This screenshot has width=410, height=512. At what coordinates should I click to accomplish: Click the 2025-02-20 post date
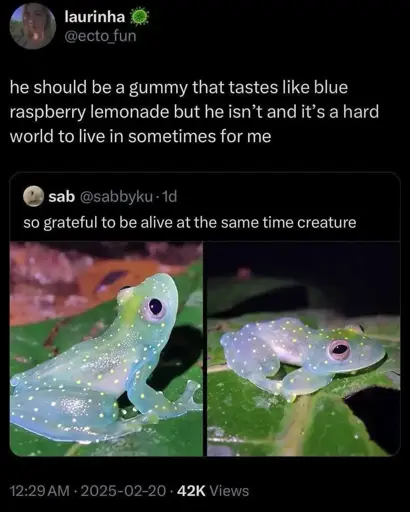pos(123,491)
